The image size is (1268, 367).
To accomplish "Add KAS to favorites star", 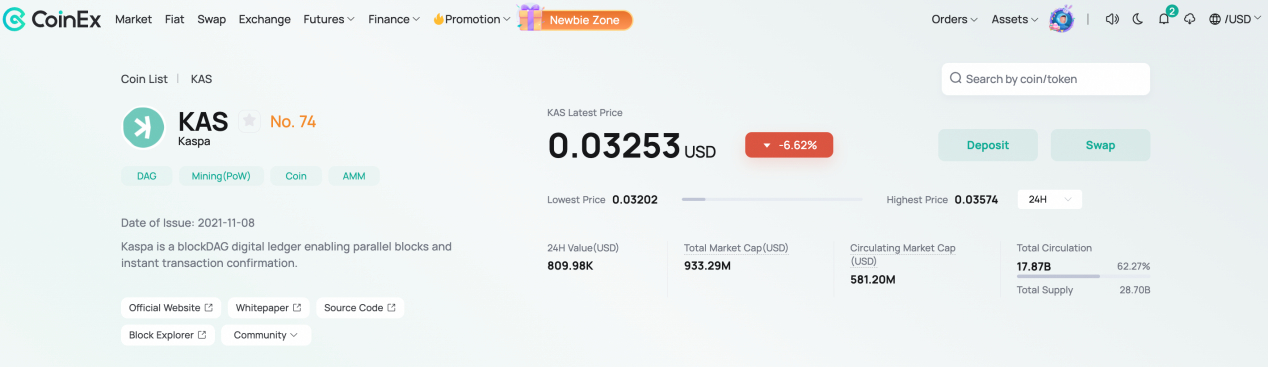I will point(249,121).
